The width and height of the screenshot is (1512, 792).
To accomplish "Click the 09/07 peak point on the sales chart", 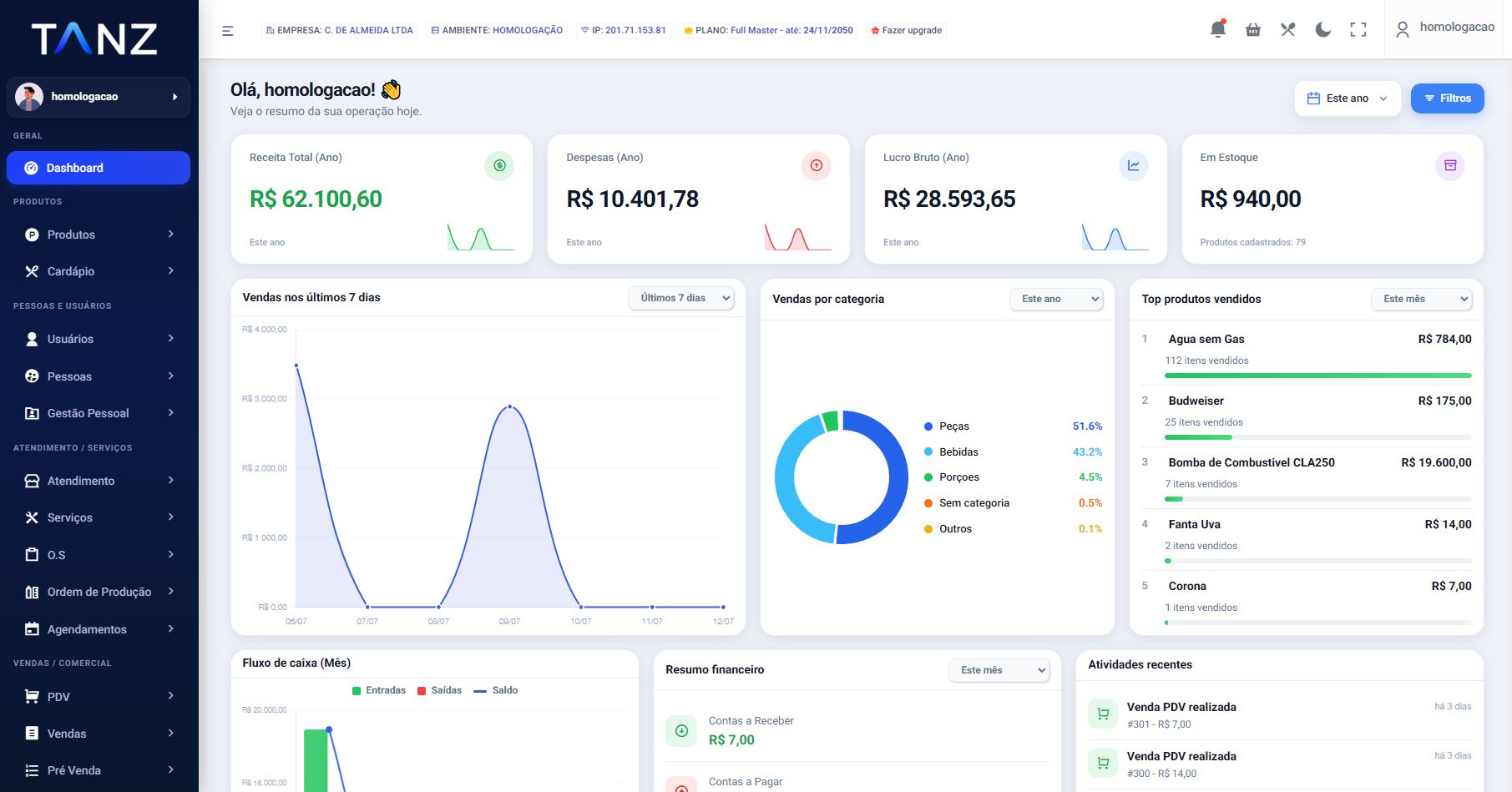I will coord(510,406).
